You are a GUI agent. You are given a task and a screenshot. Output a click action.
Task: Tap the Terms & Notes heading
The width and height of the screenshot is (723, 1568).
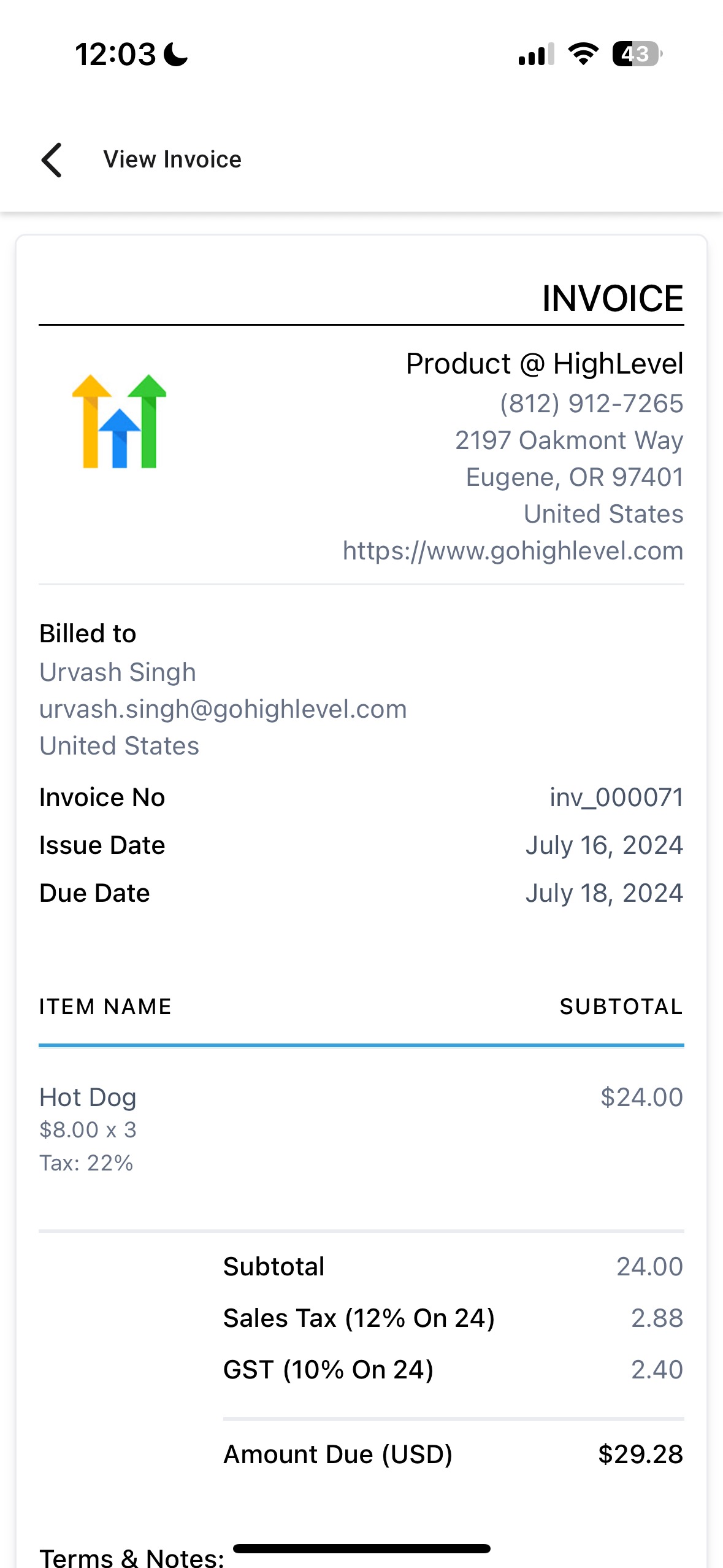point(132,1557)
